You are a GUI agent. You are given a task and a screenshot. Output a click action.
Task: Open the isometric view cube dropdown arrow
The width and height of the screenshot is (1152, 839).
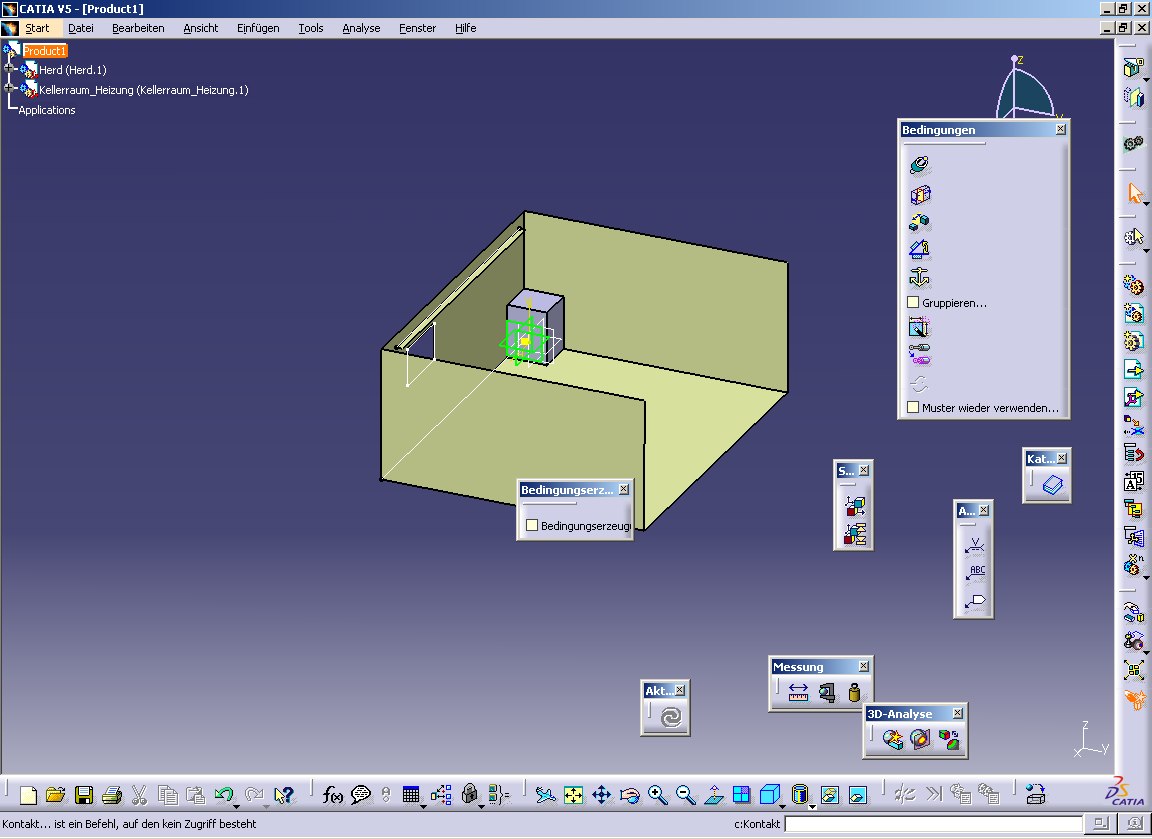click(782, 807)
